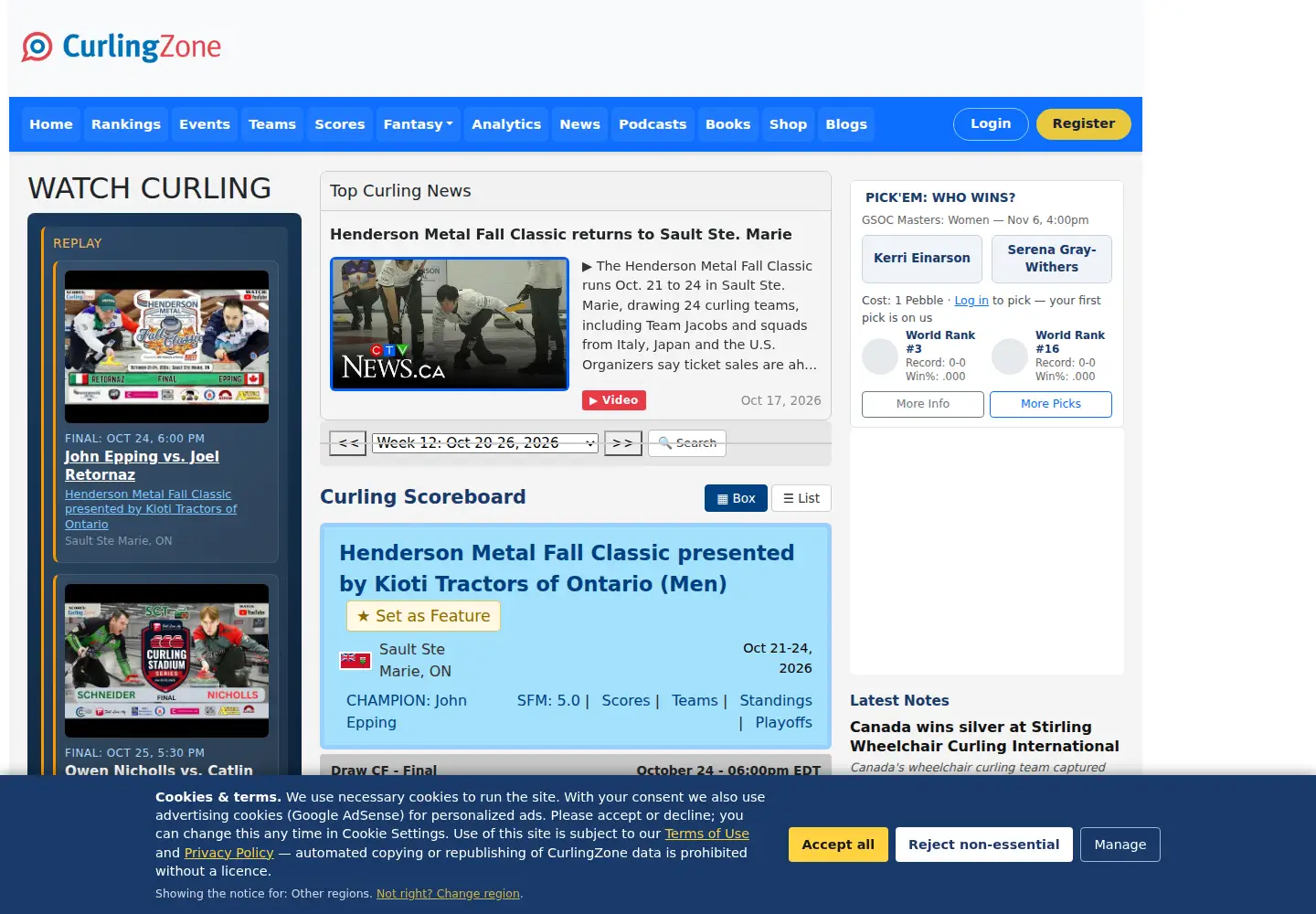Click the CurlingZone logo

122,47
